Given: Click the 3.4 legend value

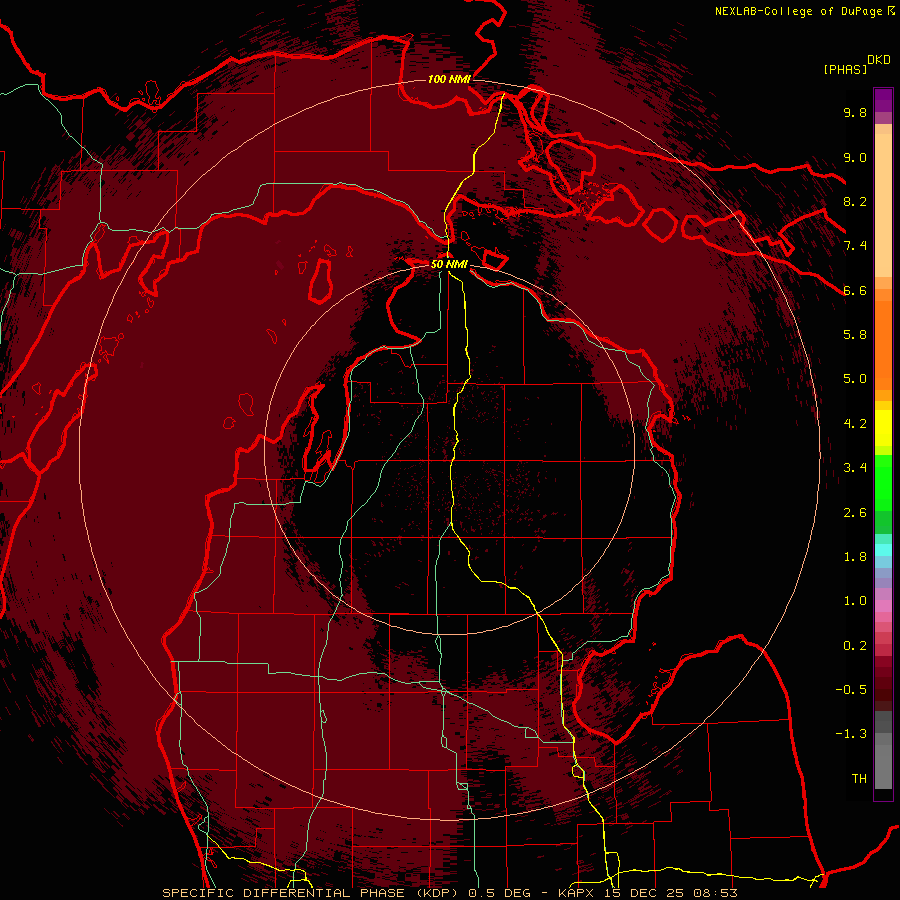Looking at the screenshot, I should (x=855, y=468).
